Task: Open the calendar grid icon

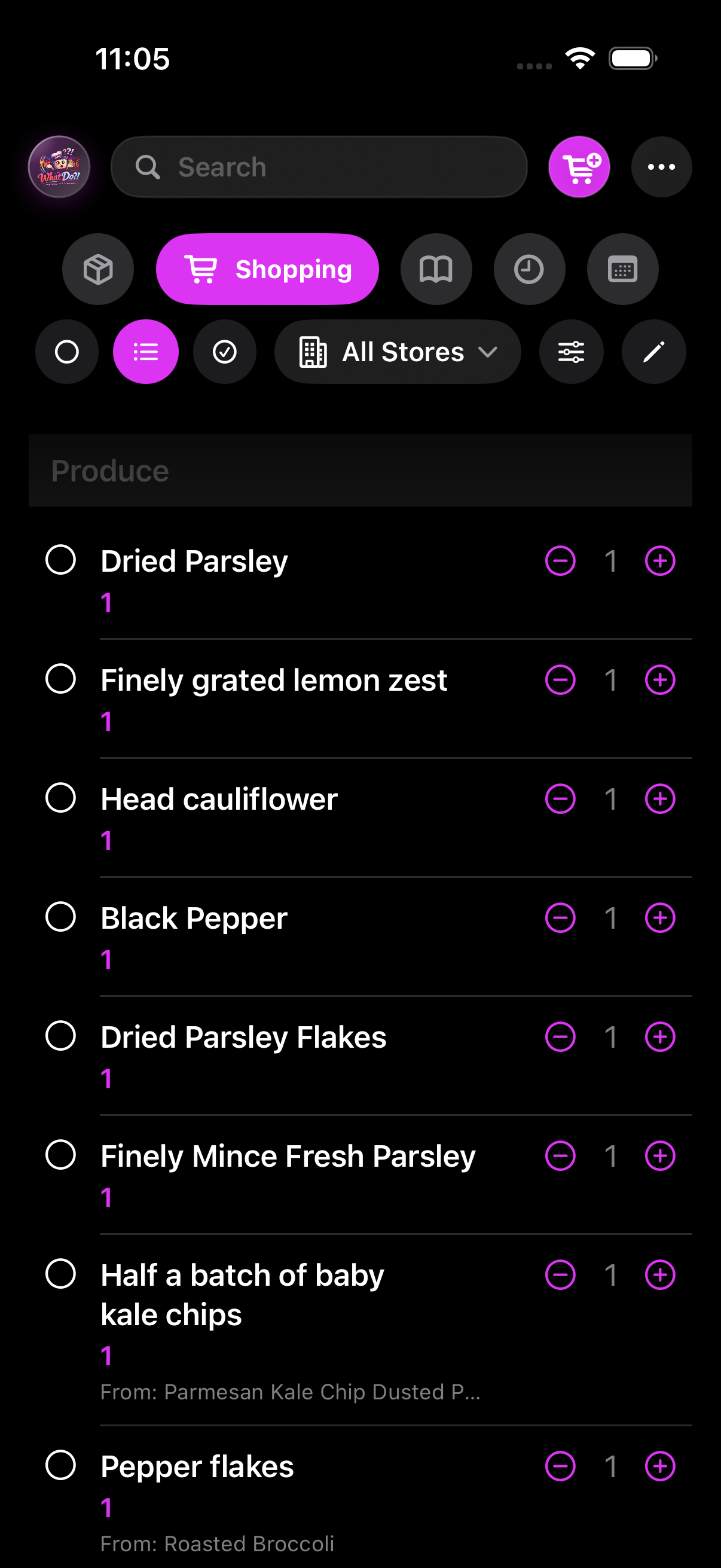Action: click(622, 269)
